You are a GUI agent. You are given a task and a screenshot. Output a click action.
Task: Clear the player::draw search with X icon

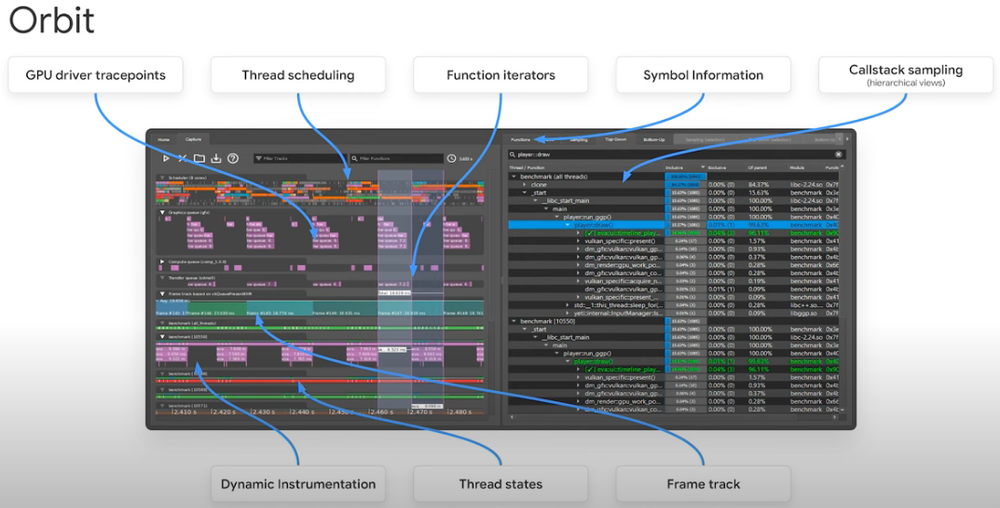(839, 154)
